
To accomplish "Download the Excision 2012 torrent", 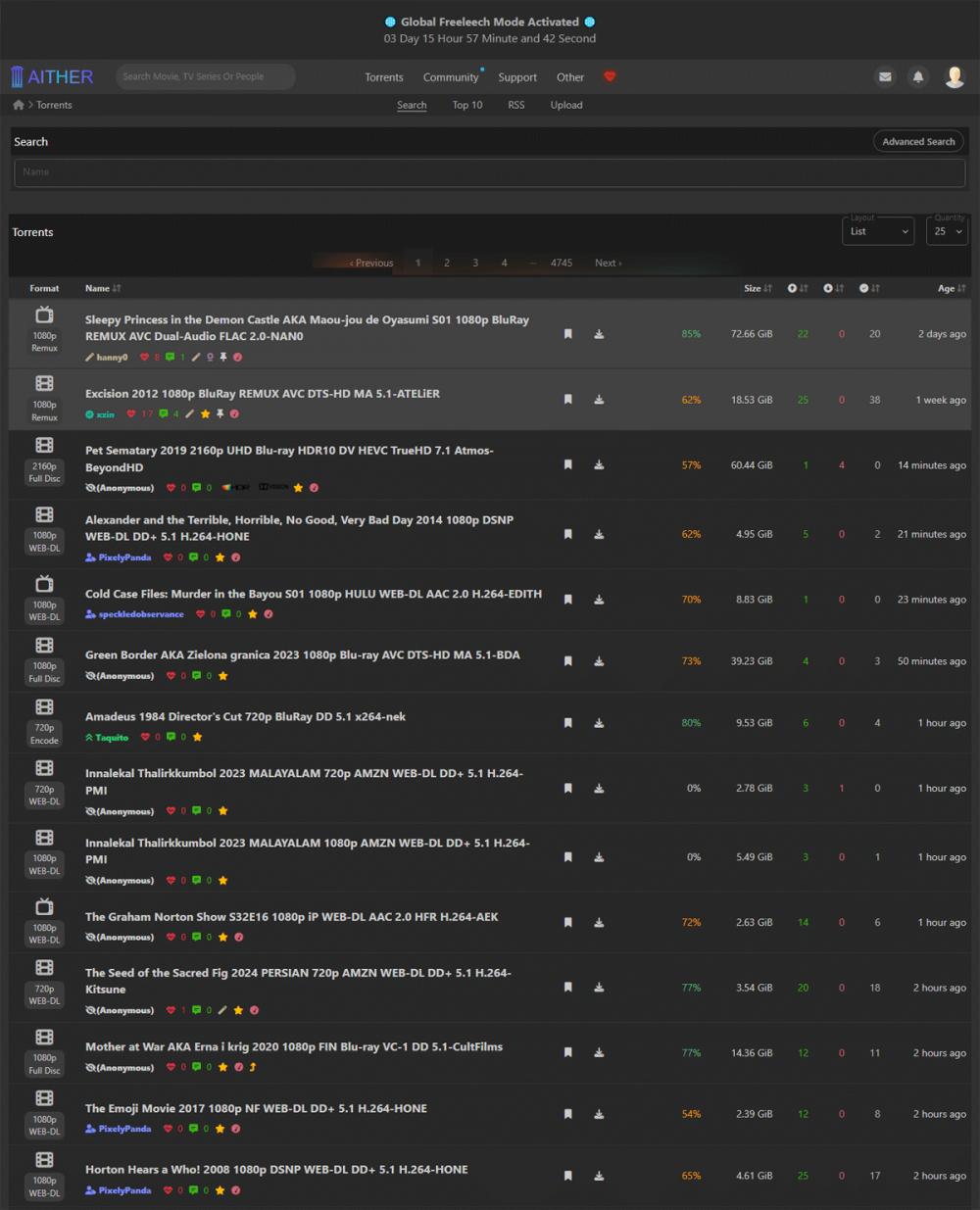I will (x=599, y=400).
